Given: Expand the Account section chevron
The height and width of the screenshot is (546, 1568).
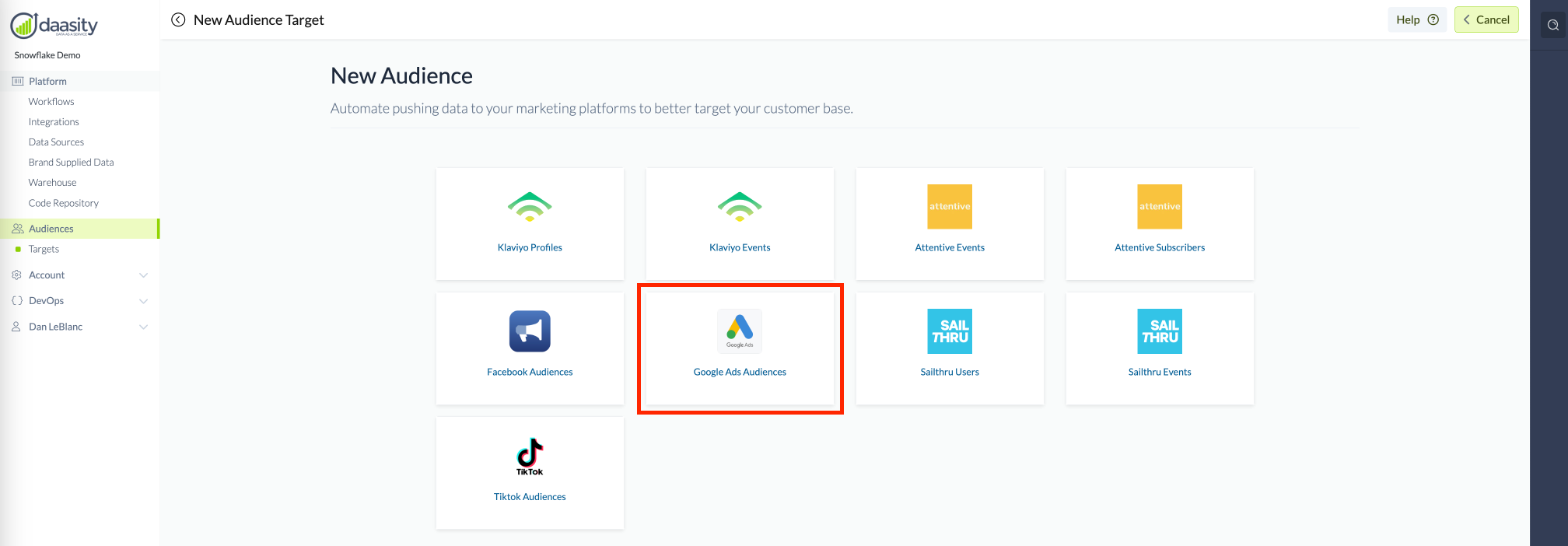Looking at the screenshot, I should click(x=143, y=275).
